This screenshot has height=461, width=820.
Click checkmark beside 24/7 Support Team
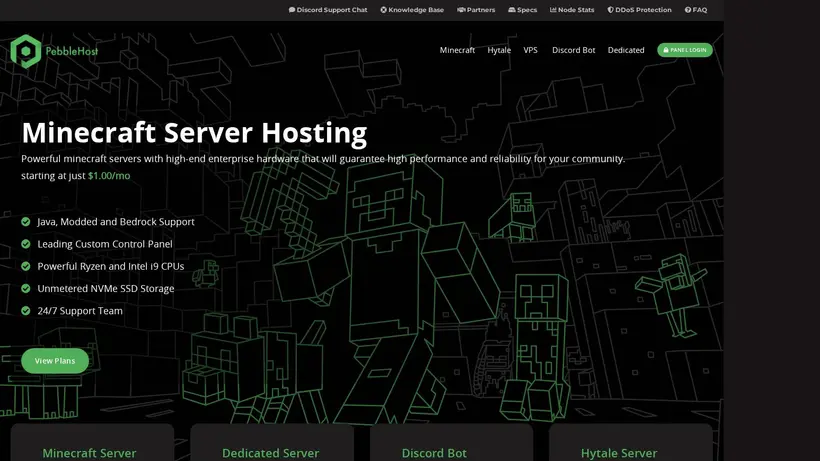(x=26, y=310)
